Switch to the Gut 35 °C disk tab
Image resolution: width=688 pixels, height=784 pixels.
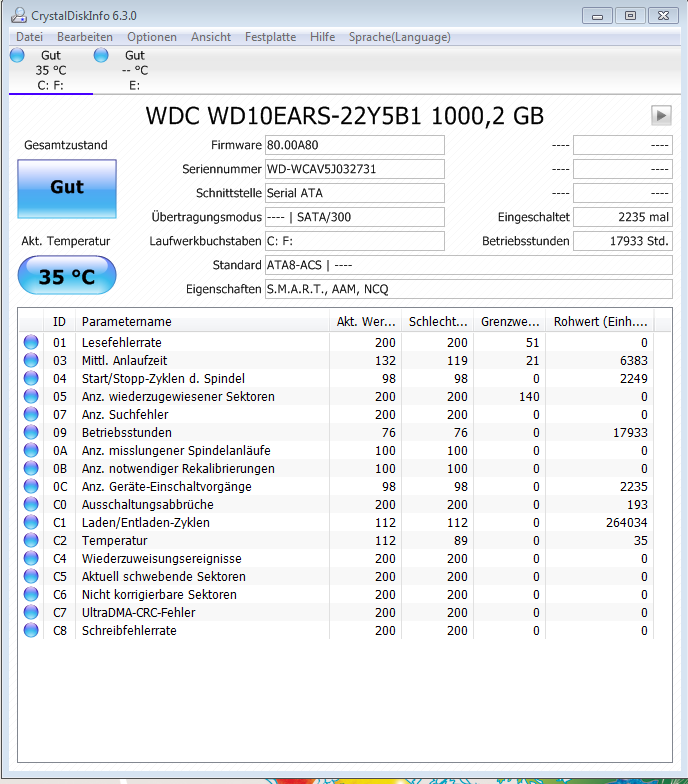50,70
